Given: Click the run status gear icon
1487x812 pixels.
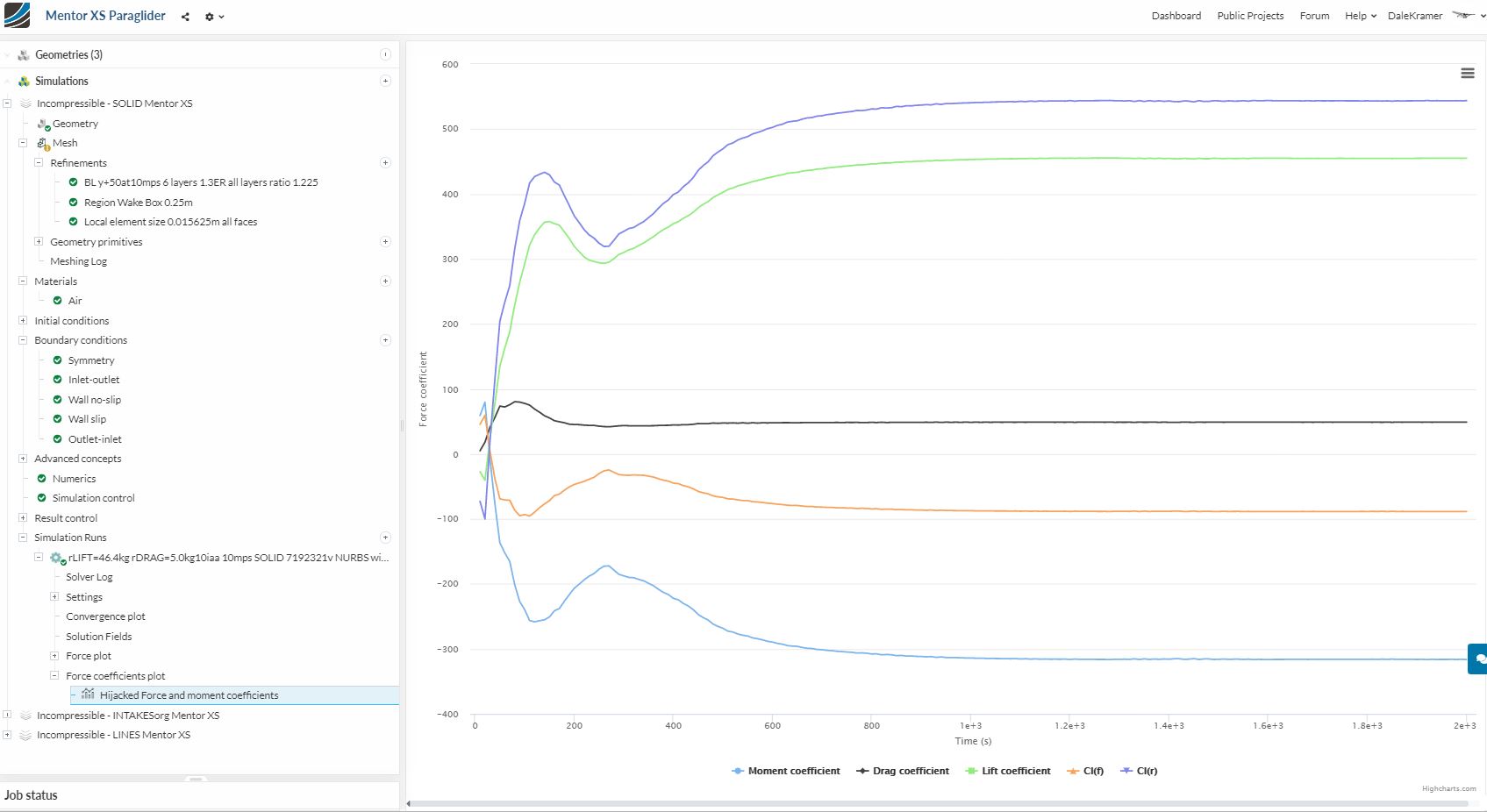Looking at the screenshot, I should tap(58, 559).
